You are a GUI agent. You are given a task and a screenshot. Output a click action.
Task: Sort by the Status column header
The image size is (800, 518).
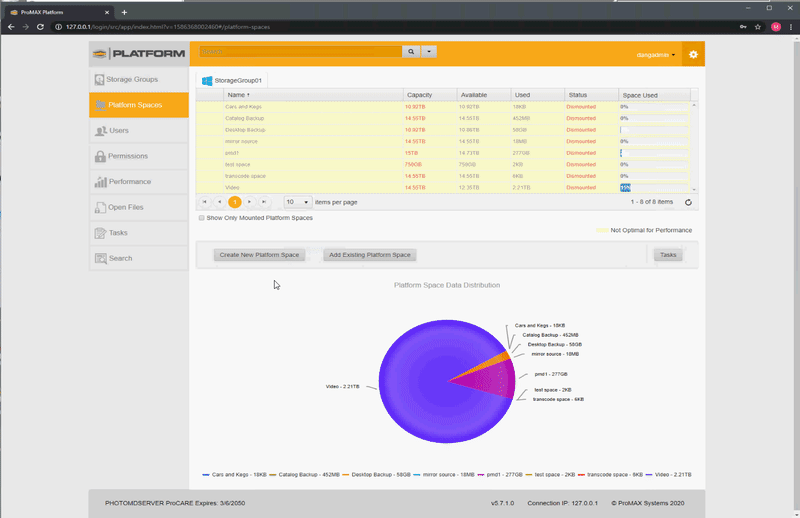click(x=591, y=95)
